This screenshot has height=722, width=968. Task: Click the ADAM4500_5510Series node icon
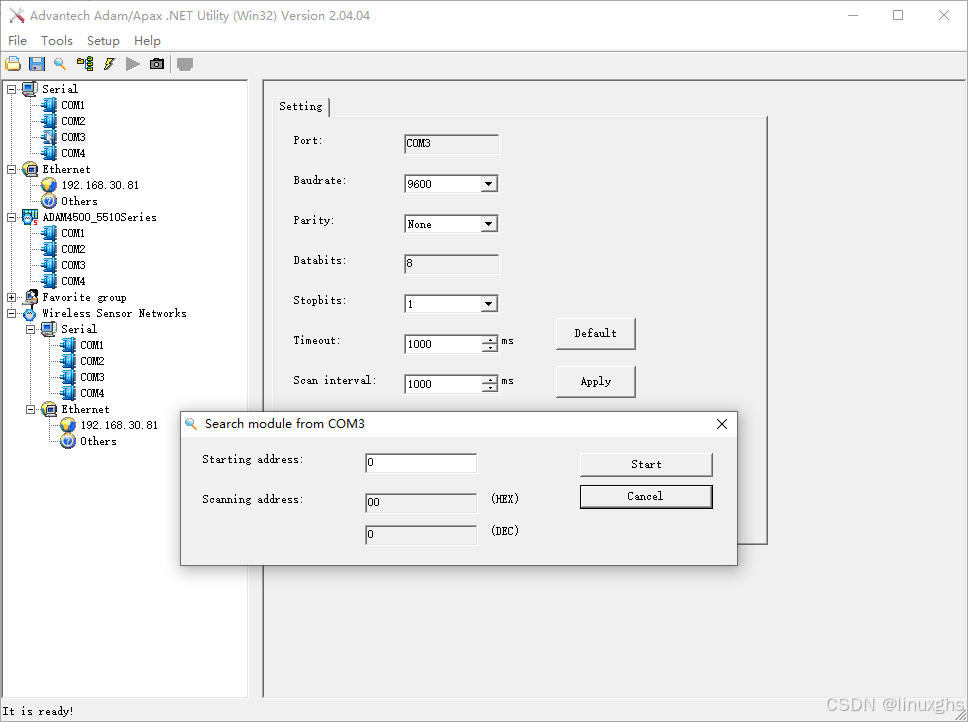click(30, 217)
